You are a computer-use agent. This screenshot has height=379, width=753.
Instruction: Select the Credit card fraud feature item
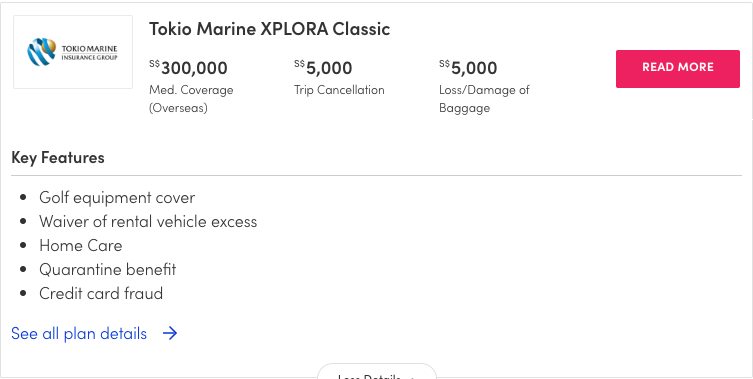tap(101, 293)
